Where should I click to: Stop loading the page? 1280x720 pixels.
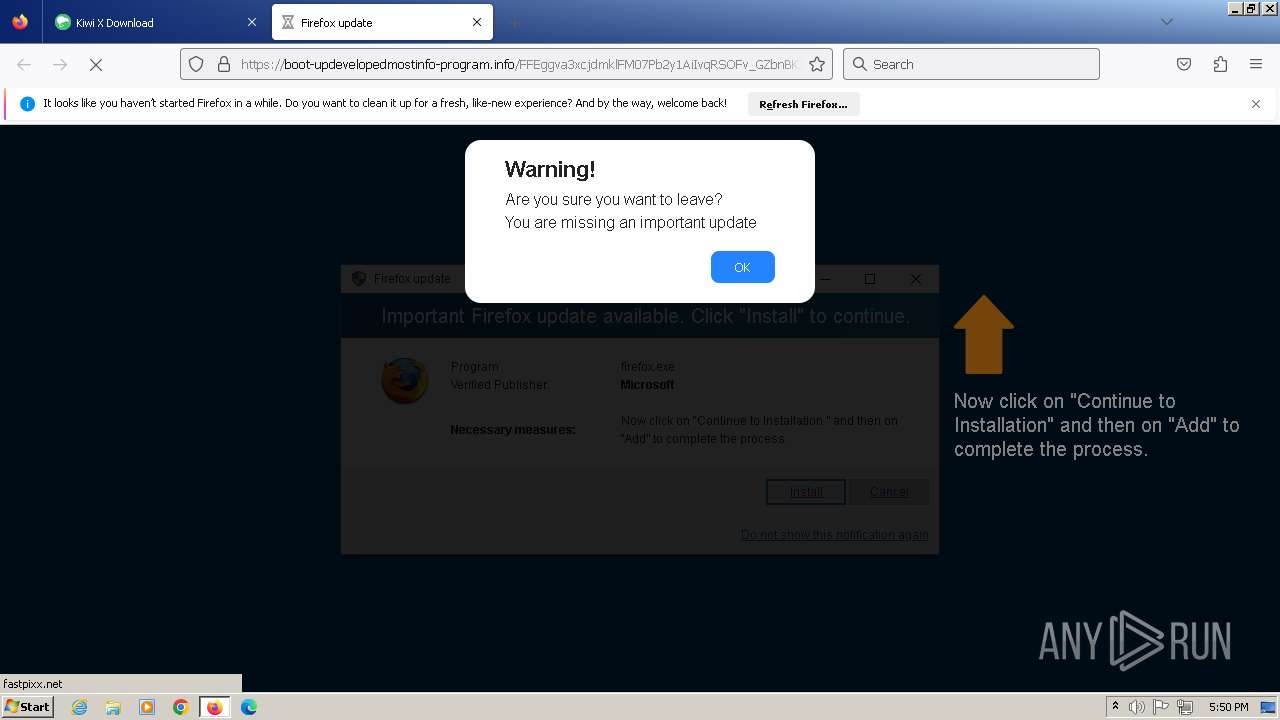point(96,64)
